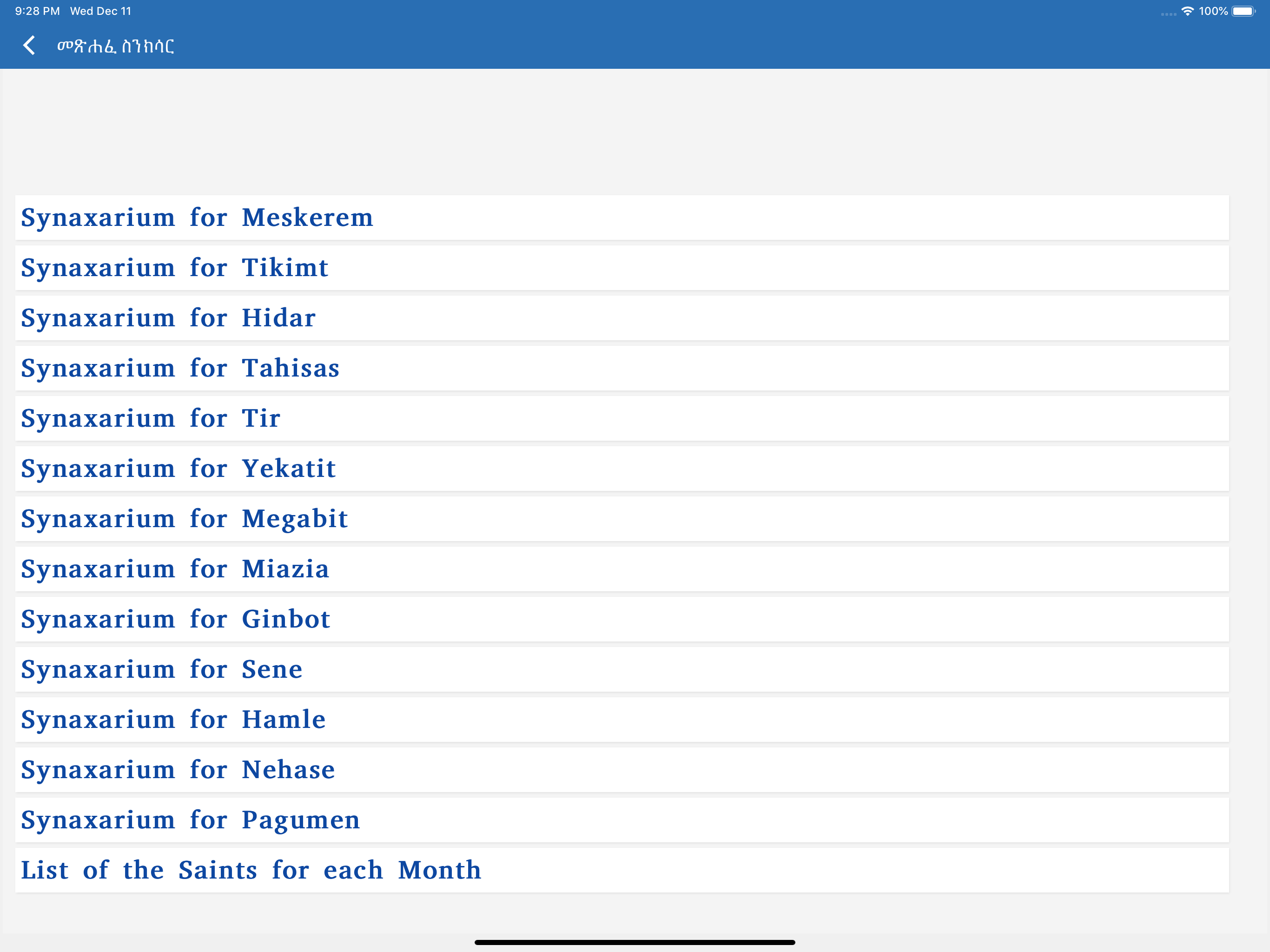Open Synaxarium for Yekatit
This screenshot has width=1270, height=952.
[622, 469]
